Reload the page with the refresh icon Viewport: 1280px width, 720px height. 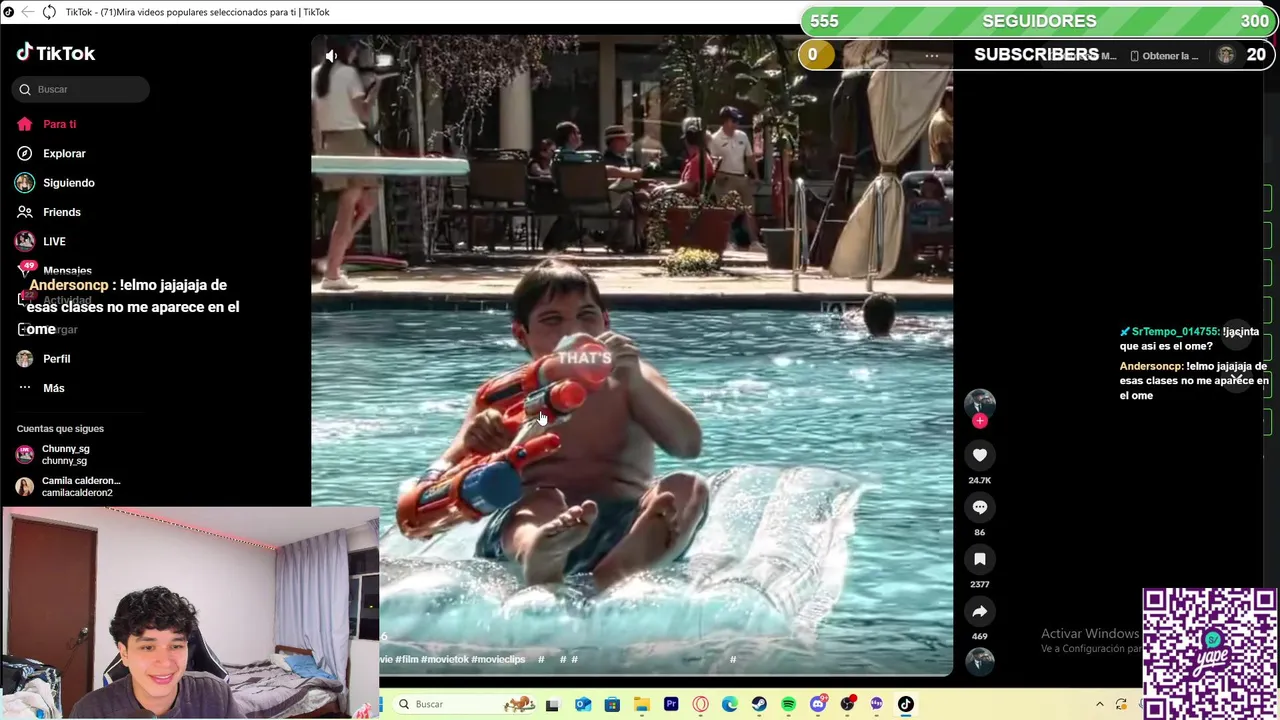pos(49,12)
